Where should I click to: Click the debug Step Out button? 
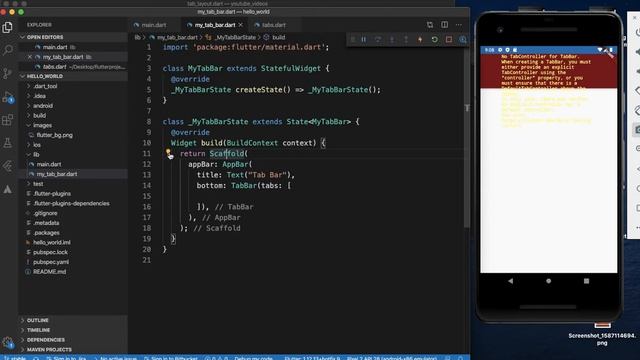(406, 40)
